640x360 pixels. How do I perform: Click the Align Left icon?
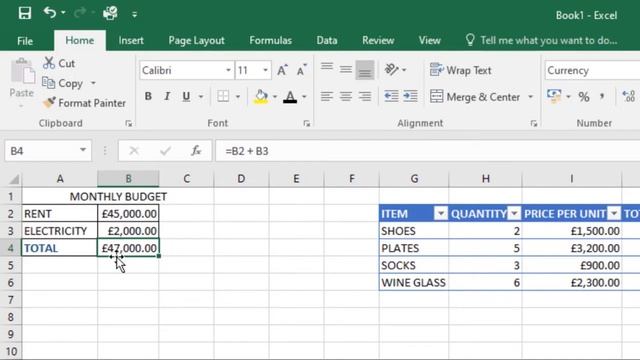327,96
